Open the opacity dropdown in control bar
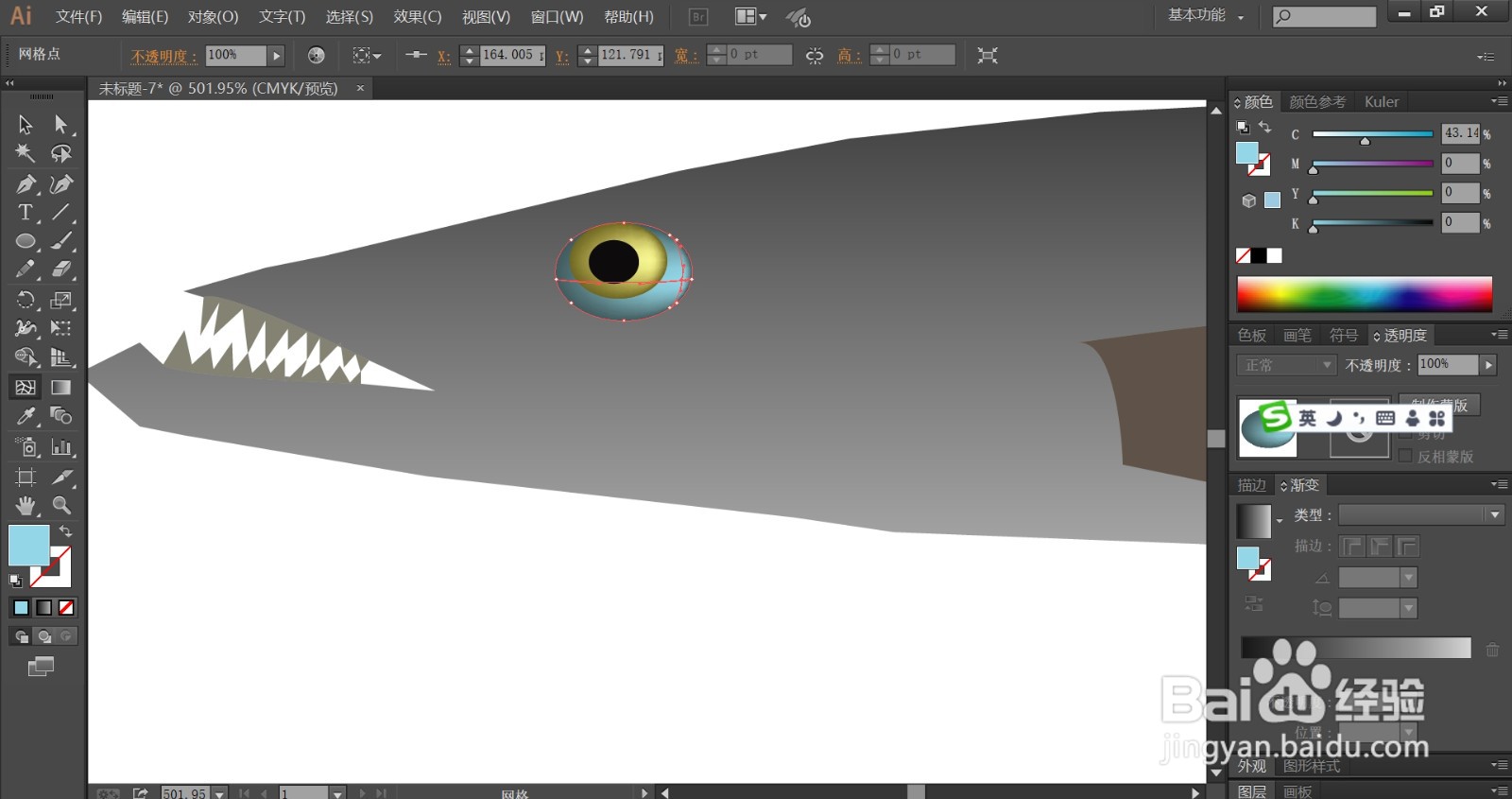Image resolution: width=1512 pixels, height=799 pixels. click(276, 56)
